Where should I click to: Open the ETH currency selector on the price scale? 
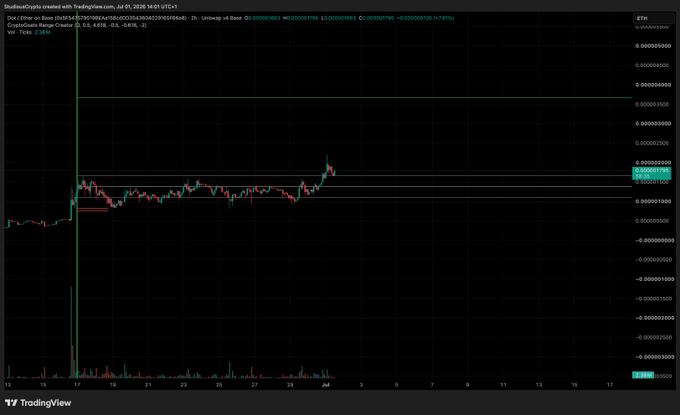coord(654,18)
